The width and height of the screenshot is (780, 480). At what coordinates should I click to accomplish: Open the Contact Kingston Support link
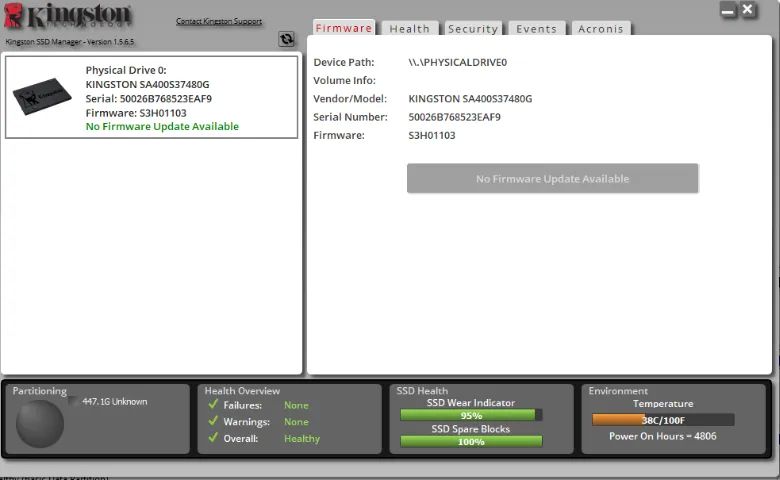pyautogui.click(x=219, y=21)
